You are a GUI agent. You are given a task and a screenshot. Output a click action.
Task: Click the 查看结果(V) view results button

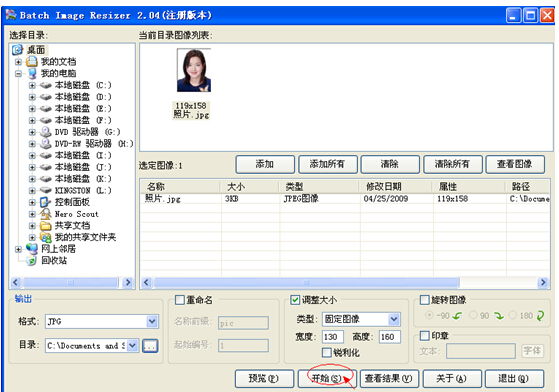tap(389, 378)
